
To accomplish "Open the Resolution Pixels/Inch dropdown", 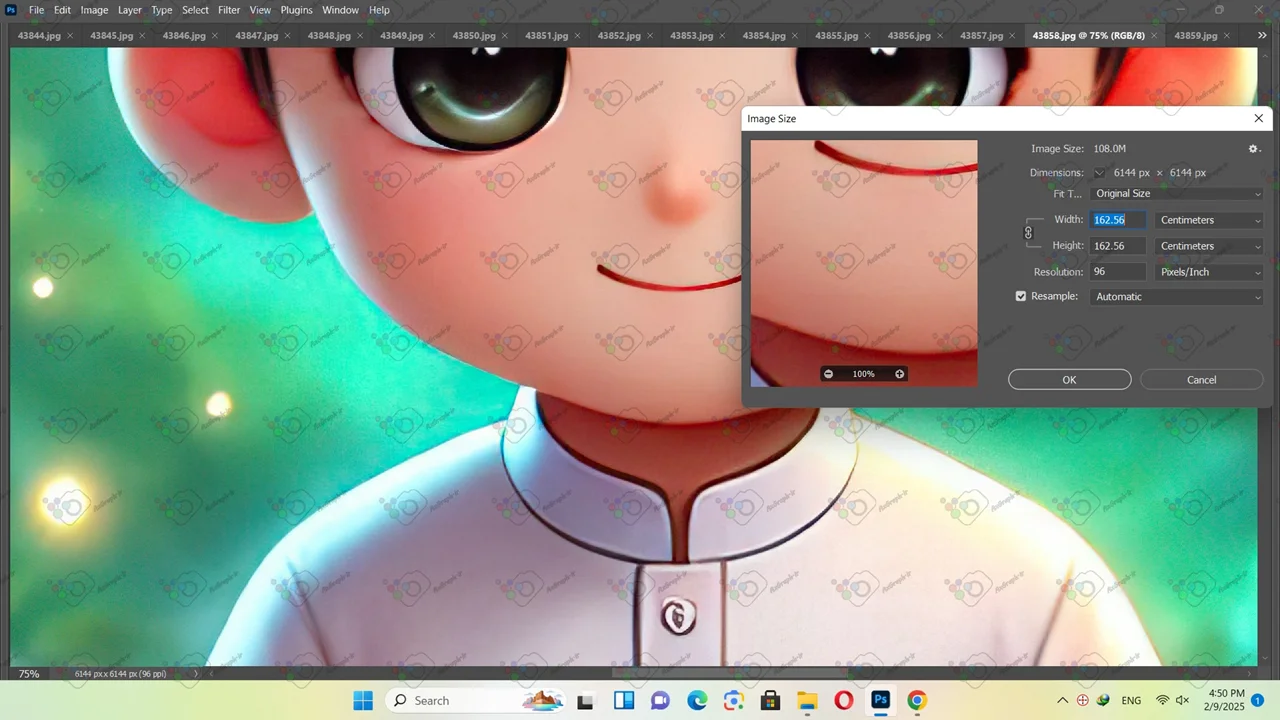I will point(1209,272).
